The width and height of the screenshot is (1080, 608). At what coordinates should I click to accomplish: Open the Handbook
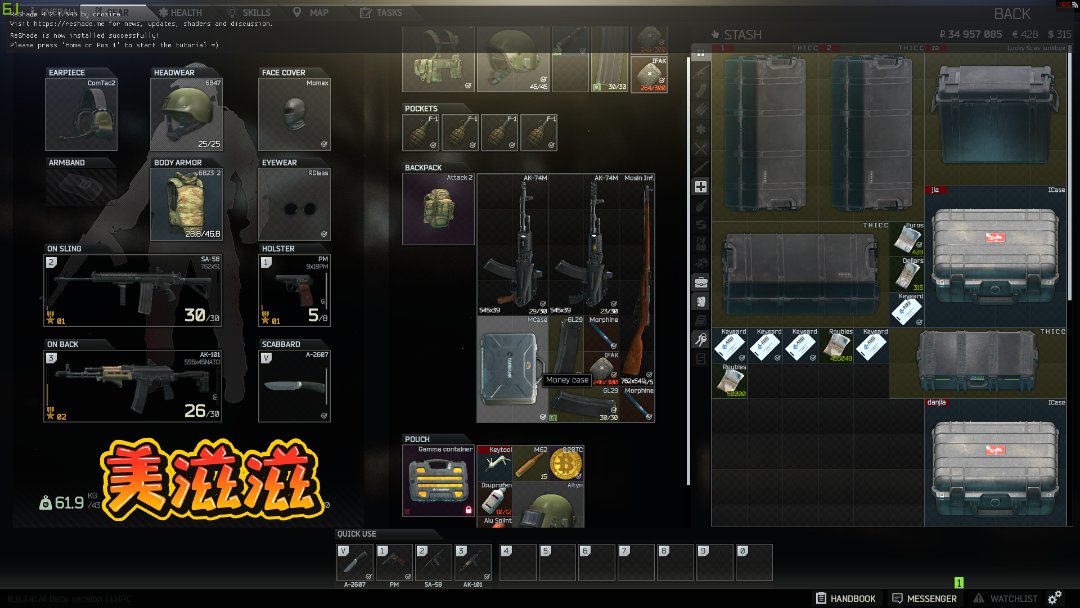click(x=846, y=598)
